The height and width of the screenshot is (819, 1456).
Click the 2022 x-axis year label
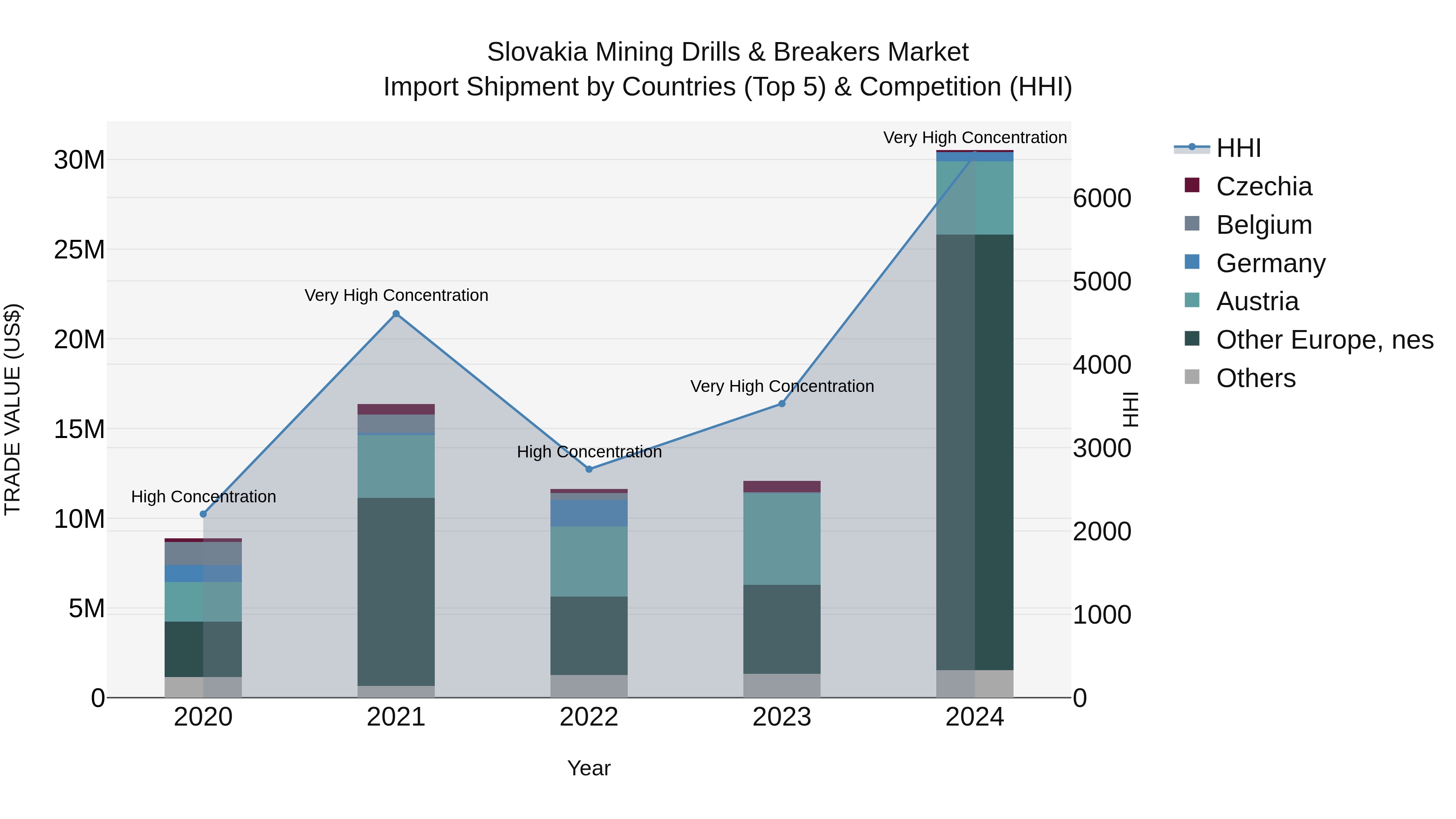(x=589, y=717)
